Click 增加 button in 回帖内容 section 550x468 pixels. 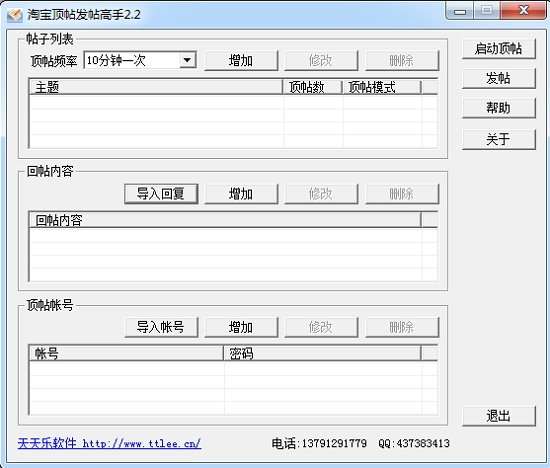coord(241,193)
